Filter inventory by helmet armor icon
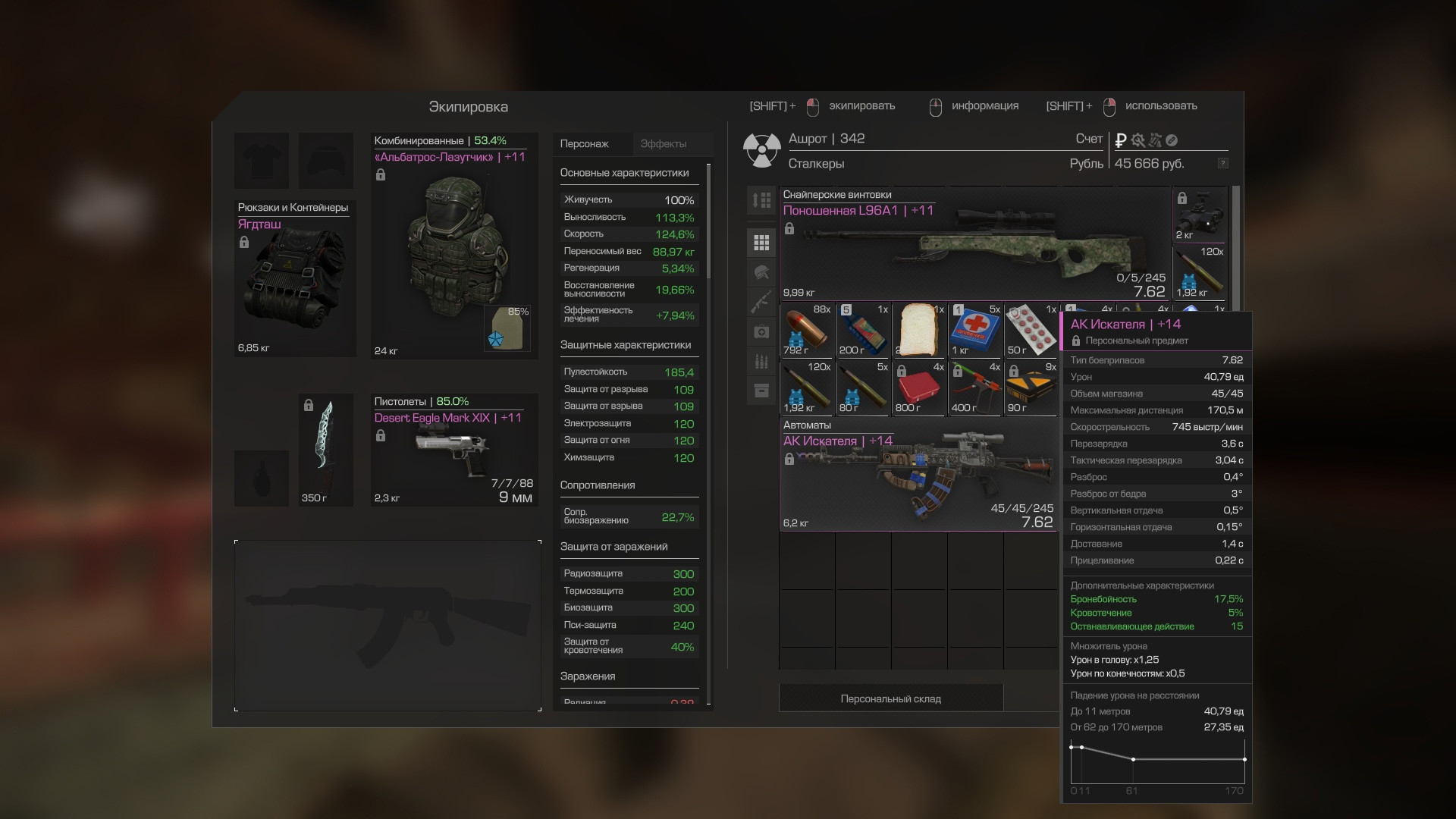 pyautogui.click(x=761, y=272)
